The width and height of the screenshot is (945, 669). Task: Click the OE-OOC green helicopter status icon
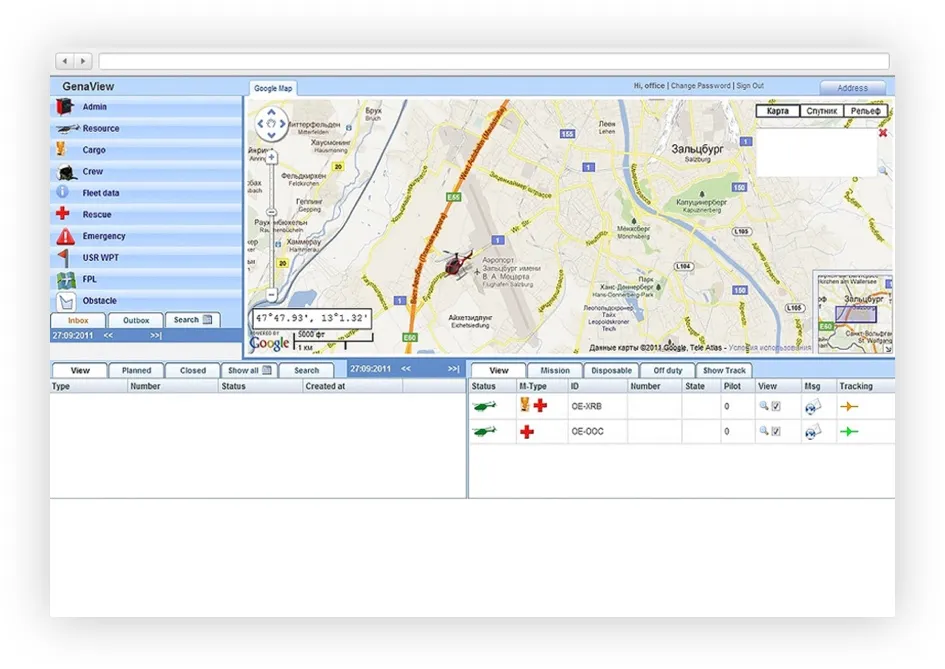click(x=485, y=432)
